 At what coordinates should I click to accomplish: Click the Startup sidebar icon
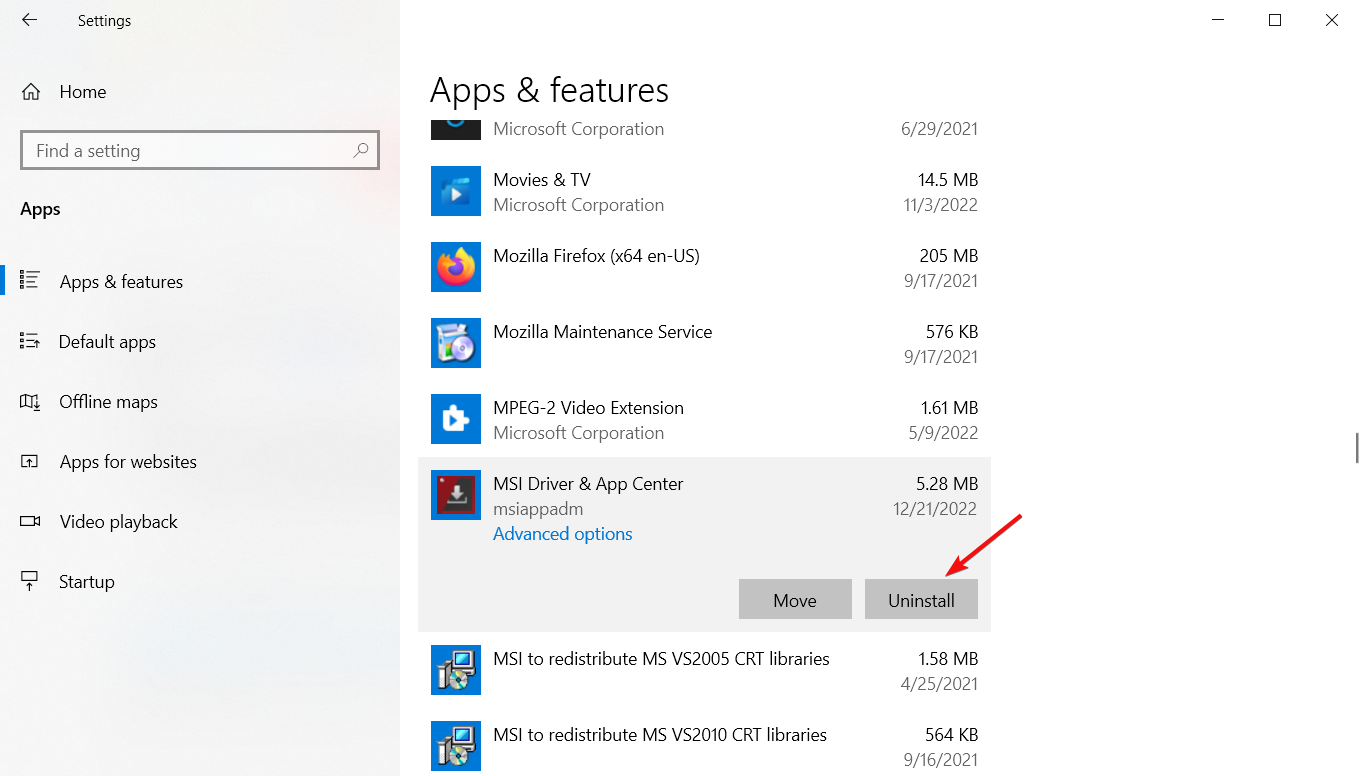point(30,581)
